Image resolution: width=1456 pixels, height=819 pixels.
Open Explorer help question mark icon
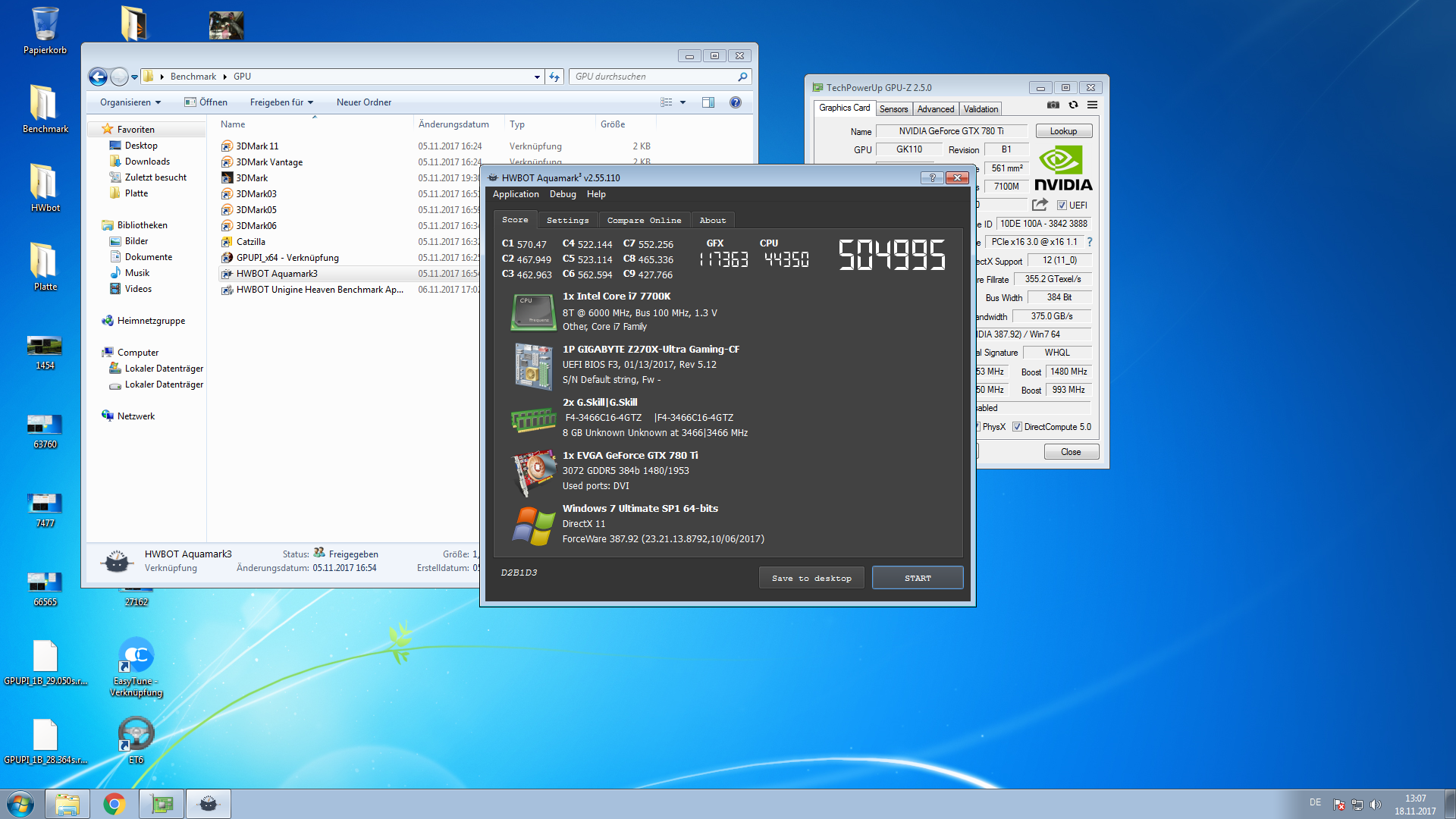[735, 102]
